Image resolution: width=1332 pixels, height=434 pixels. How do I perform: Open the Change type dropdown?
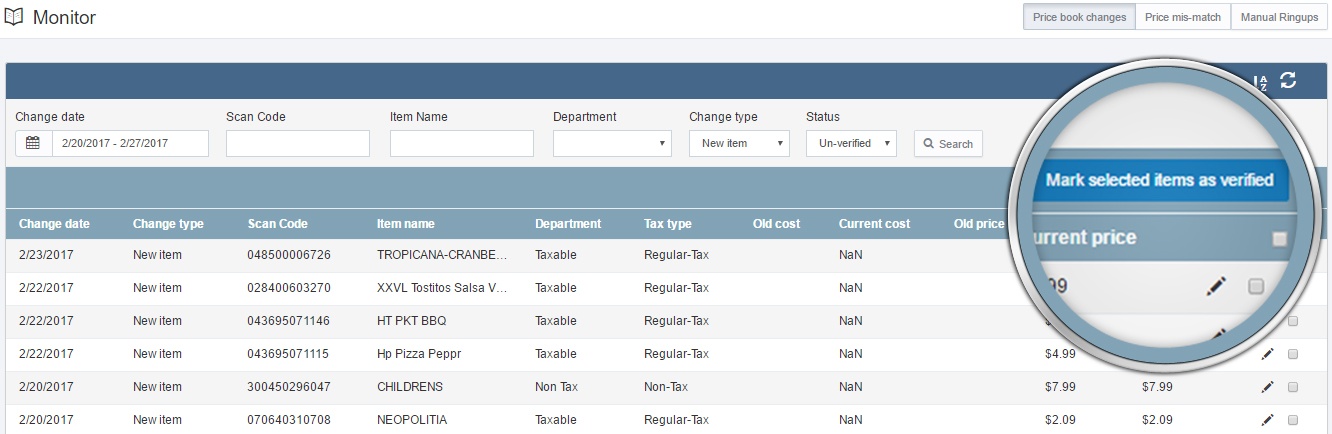(739, 143)
